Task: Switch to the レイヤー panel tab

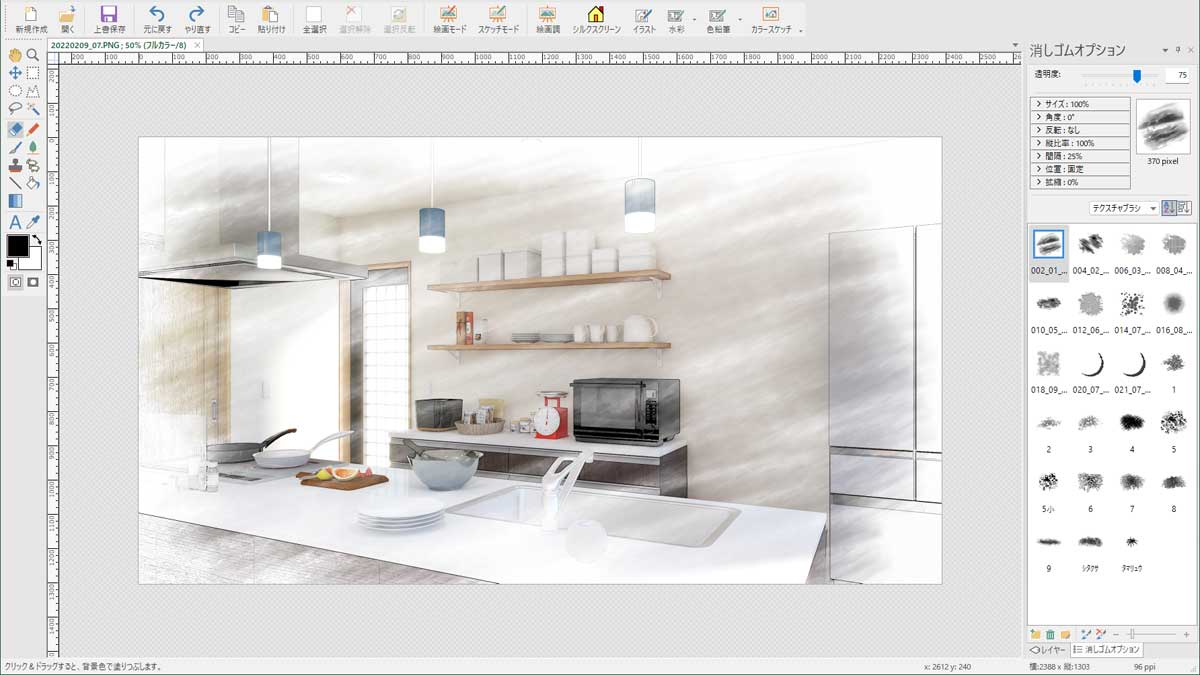Action: pyautogui.click(x=1048, y=650)
